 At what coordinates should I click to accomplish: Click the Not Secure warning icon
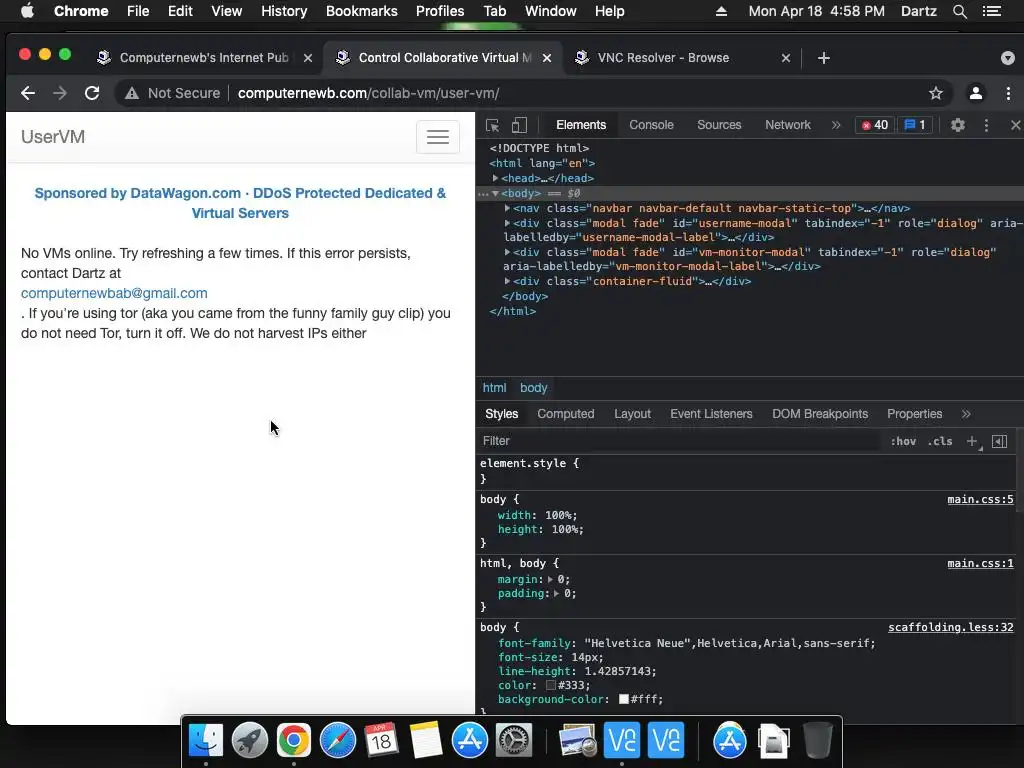[132, 93]
